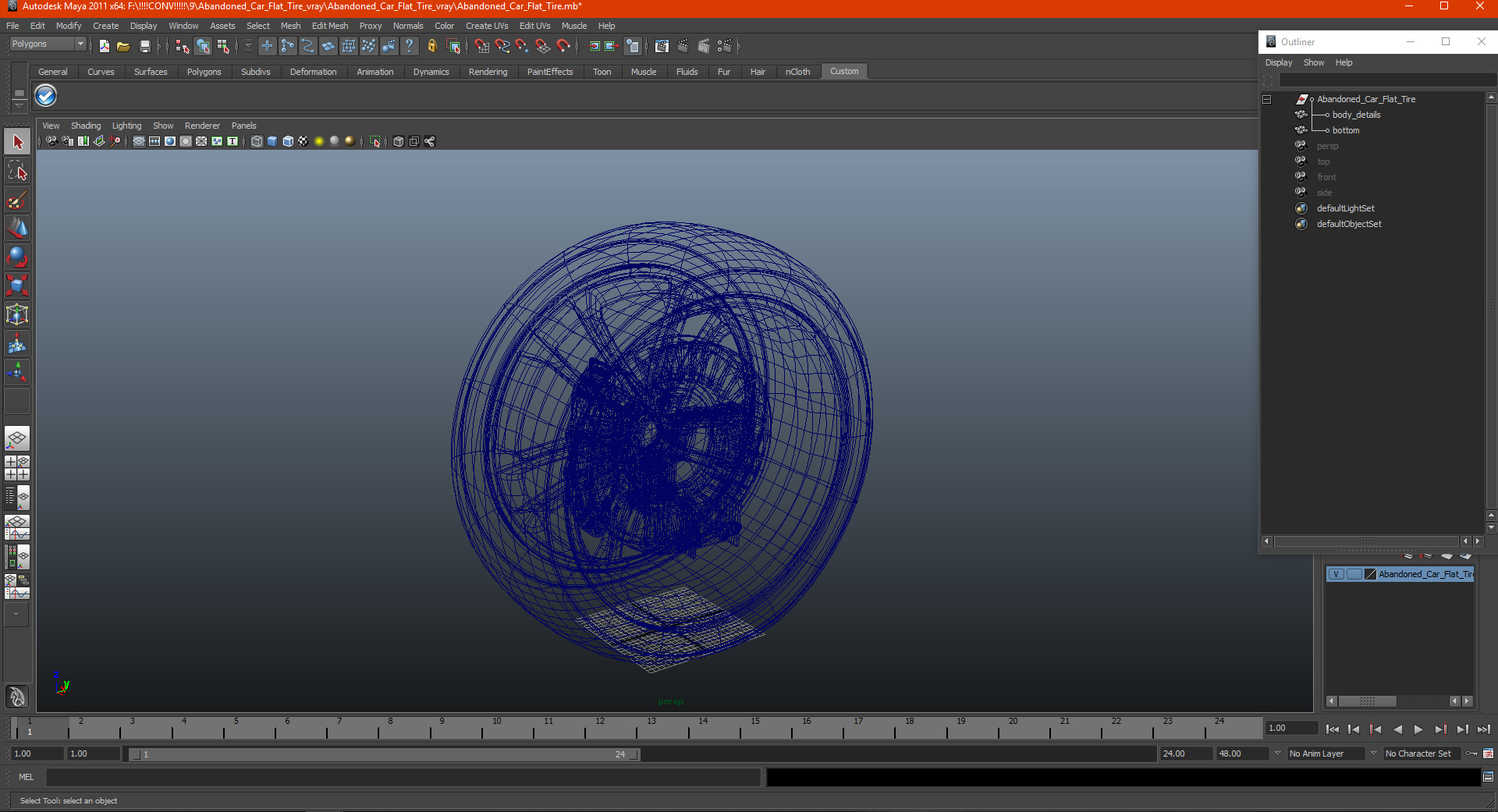Screen dimensions: 1498x812
Task: Click the Show Manipulator tool
Action: [17, 372]
